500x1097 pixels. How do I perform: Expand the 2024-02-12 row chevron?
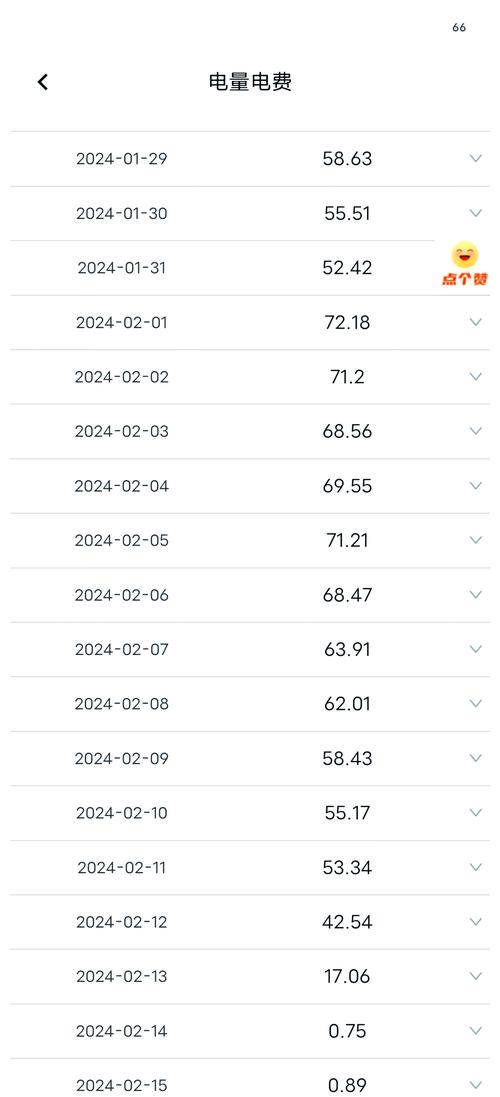476,921
